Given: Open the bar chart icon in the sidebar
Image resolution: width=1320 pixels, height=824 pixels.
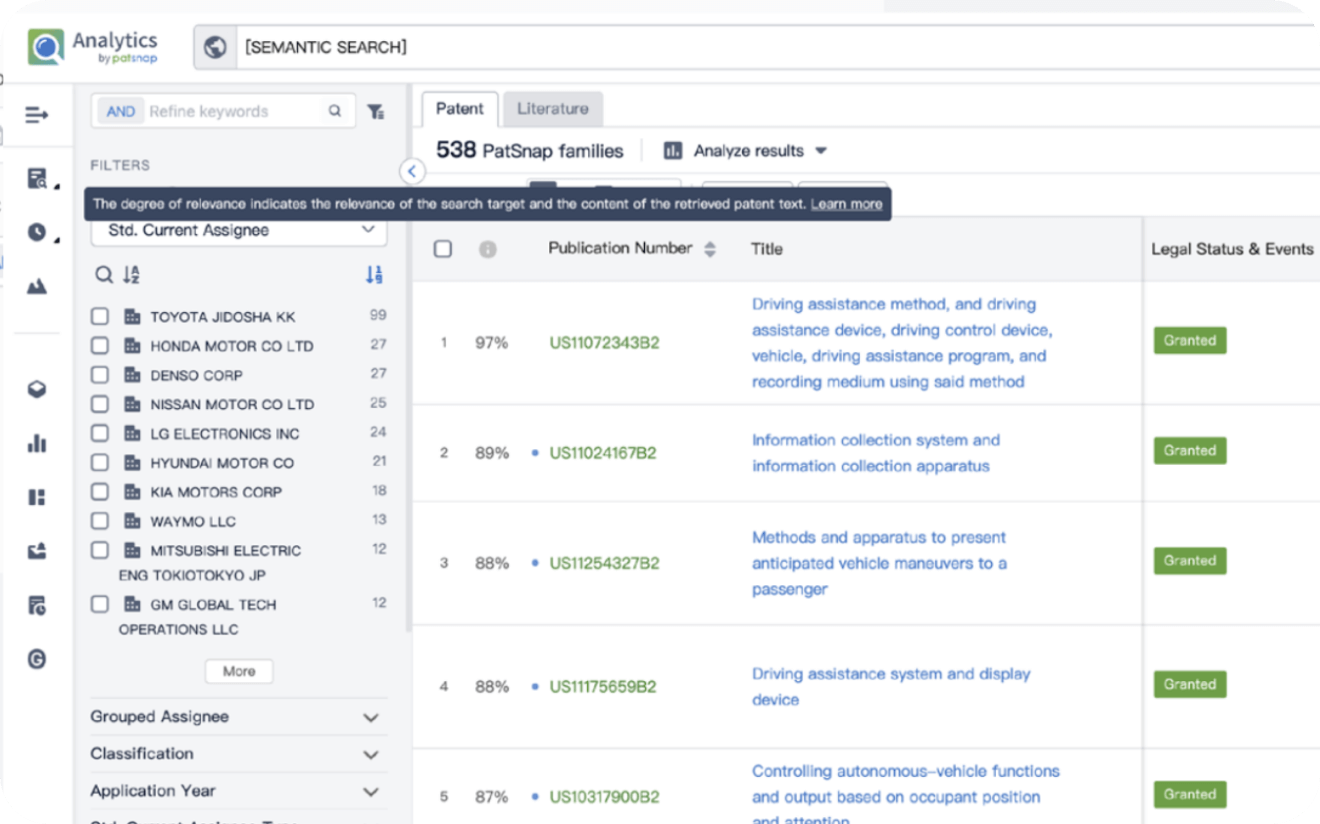Looking at the screenshot, I should [x=37, y=443].
